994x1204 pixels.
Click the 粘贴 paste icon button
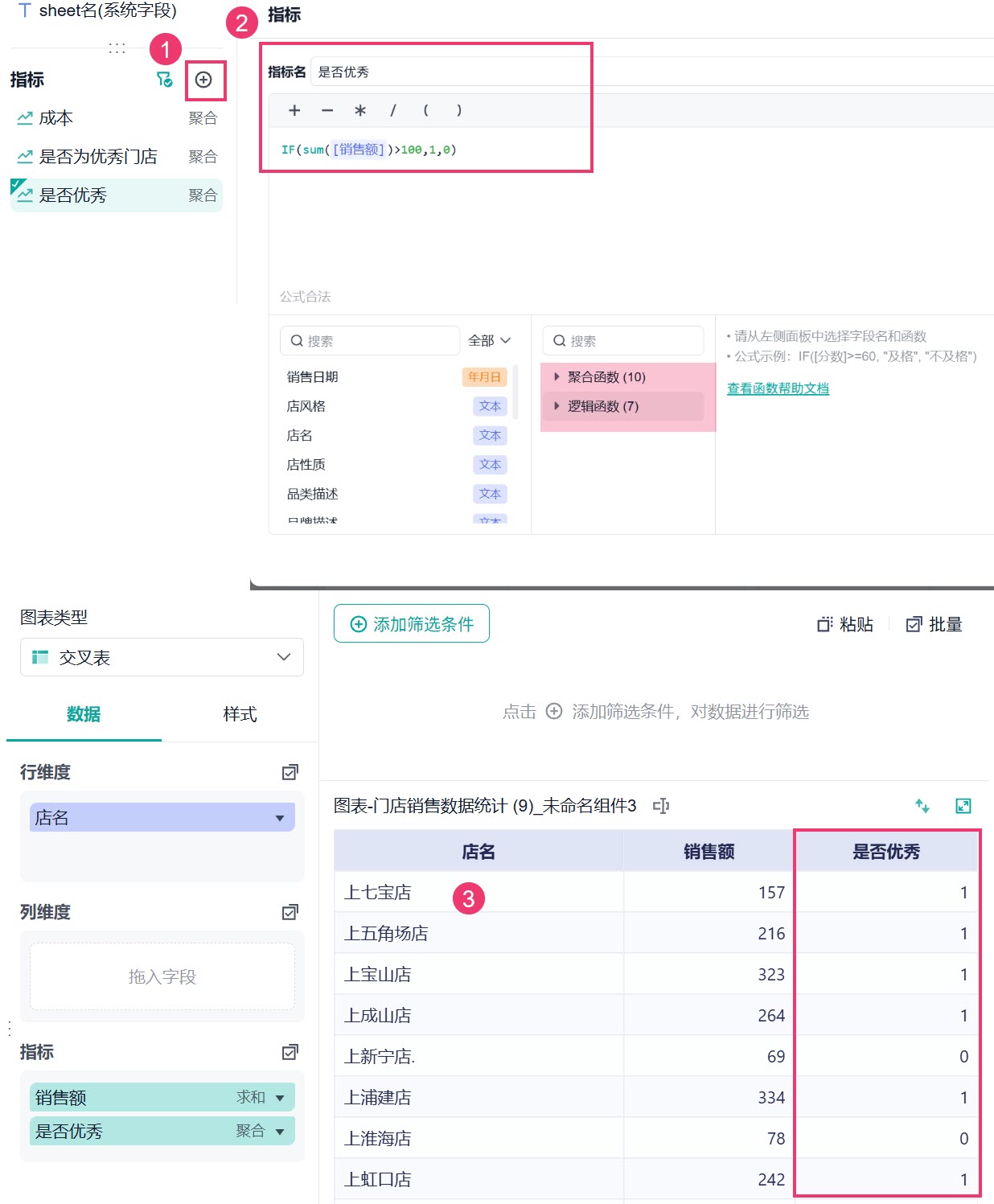(845, 625)
